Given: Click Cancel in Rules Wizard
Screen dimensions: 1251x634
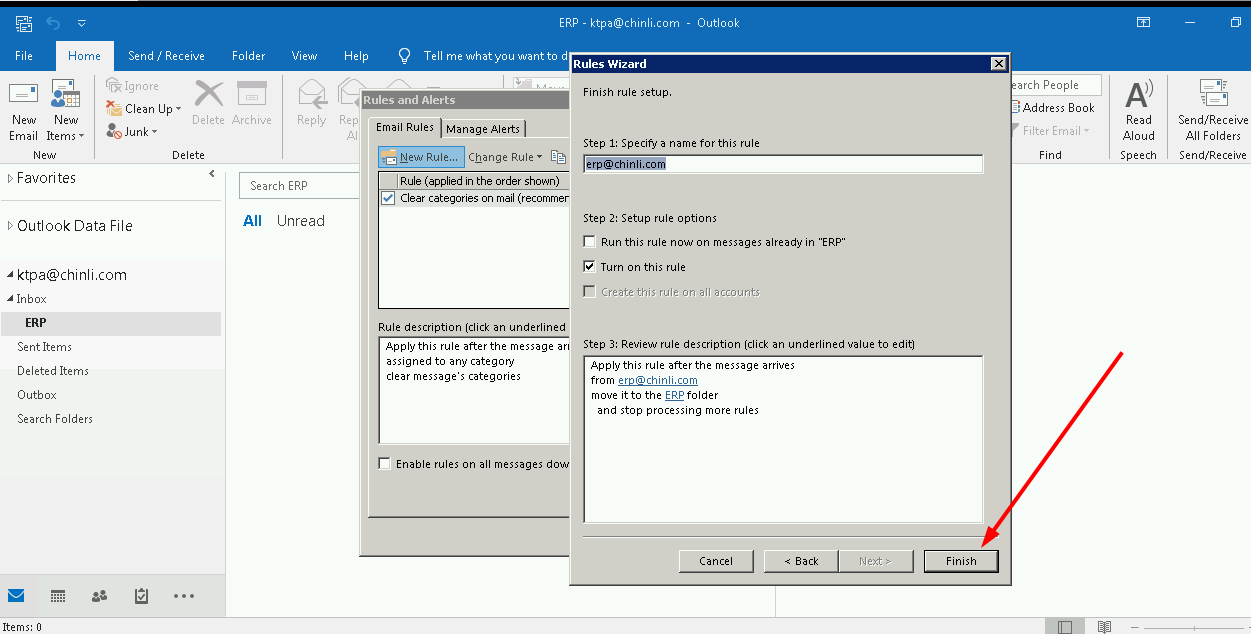Looking at the screenshot, I should click(x=716, y=561).
